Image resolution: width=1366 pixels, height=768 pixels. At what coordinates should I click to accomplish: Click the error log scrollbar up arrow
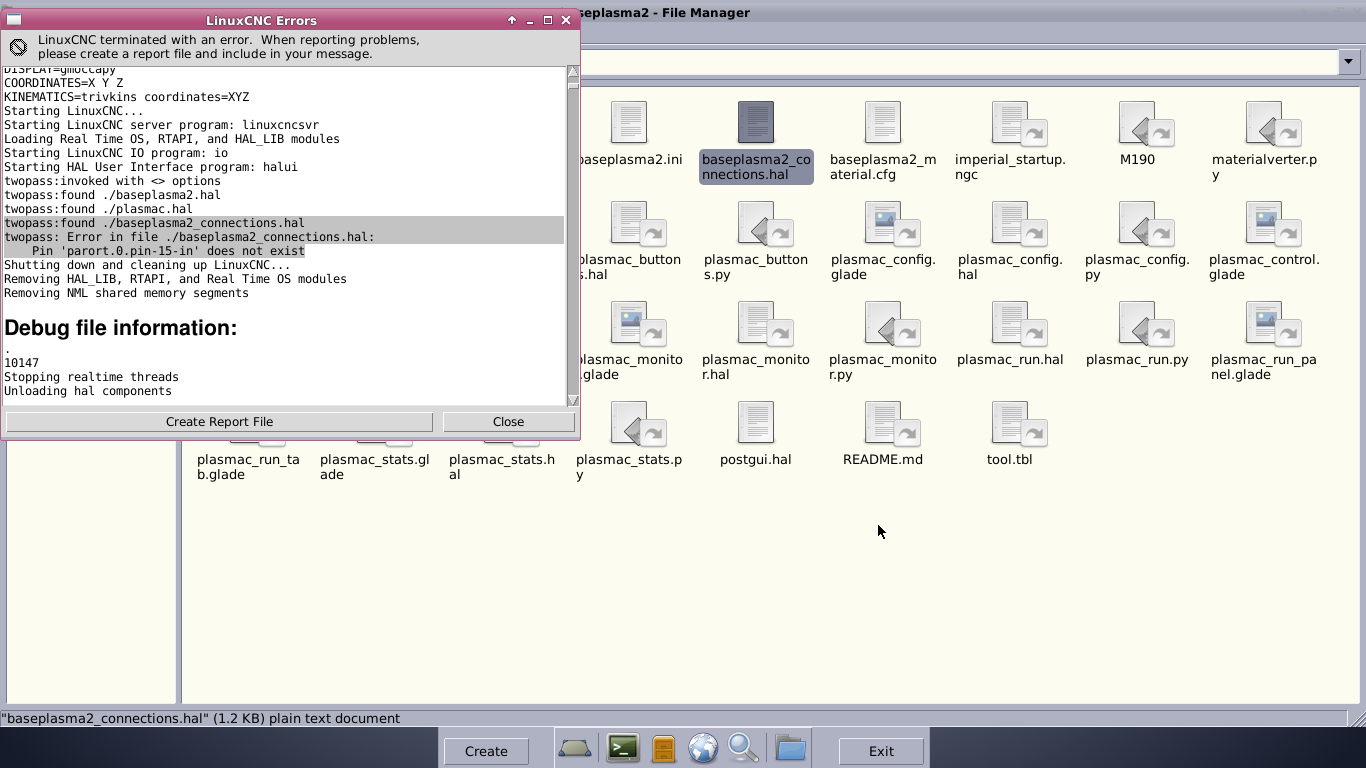(573, 72)
